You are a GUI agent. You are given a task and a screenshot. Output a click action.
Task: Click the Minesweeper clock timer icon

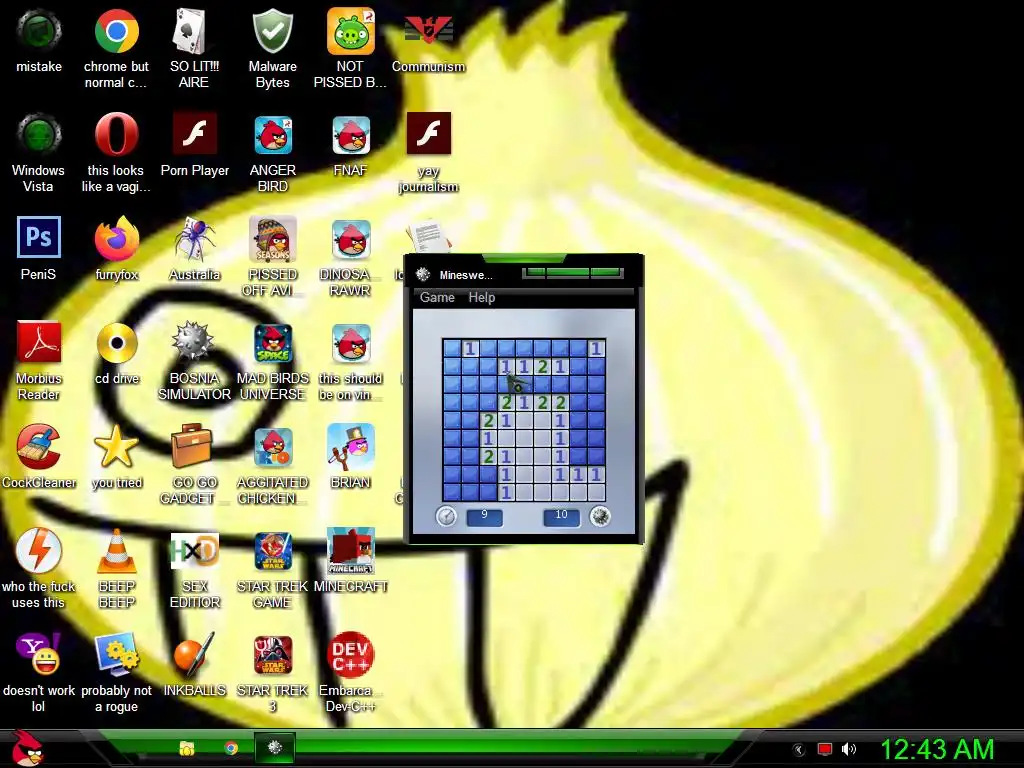447,517
